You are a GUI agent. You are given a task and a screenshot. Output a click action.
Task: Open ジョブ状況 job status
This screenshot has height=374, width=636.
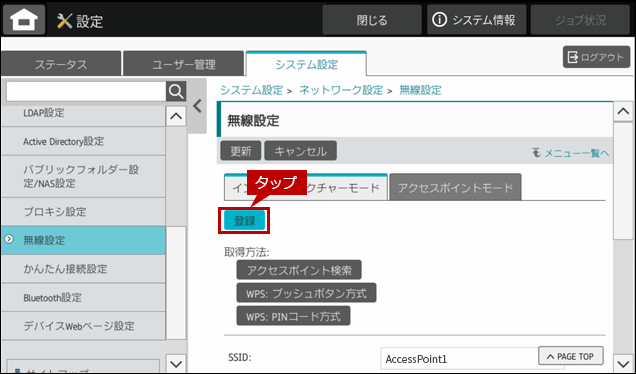click(x=580, y=20)
